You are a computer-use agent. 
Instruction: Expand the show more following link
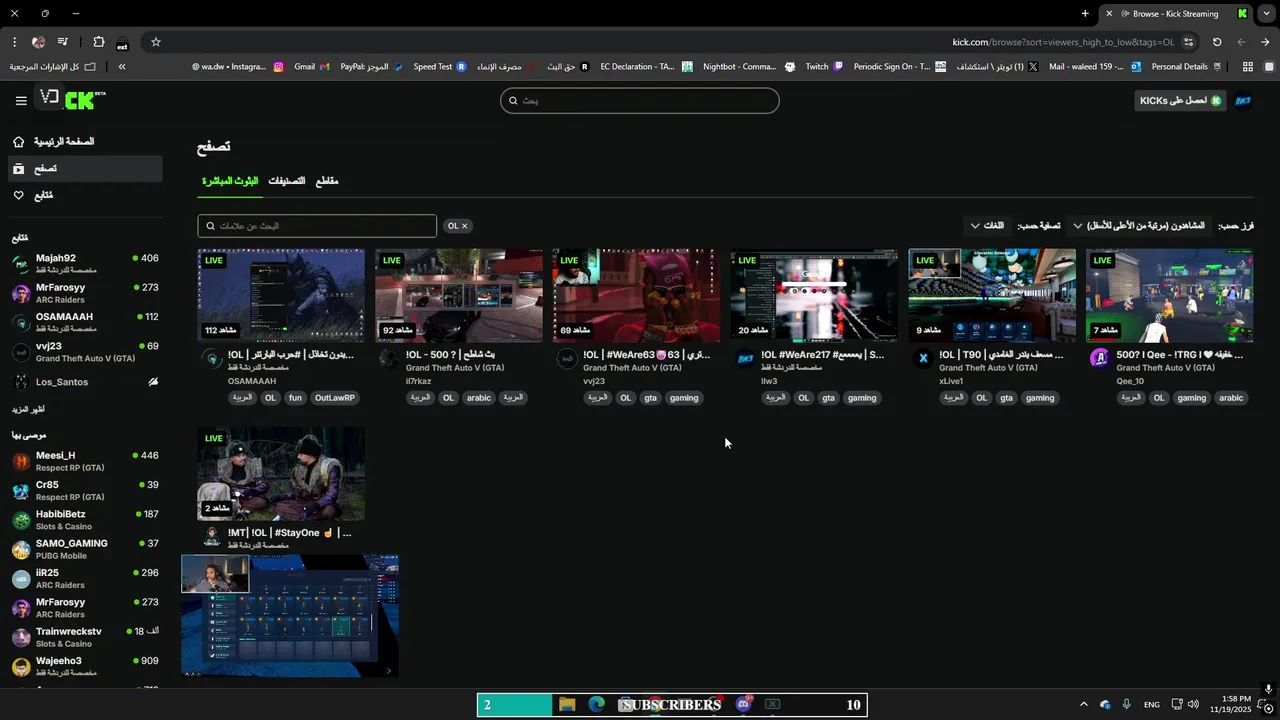point(28,410)
